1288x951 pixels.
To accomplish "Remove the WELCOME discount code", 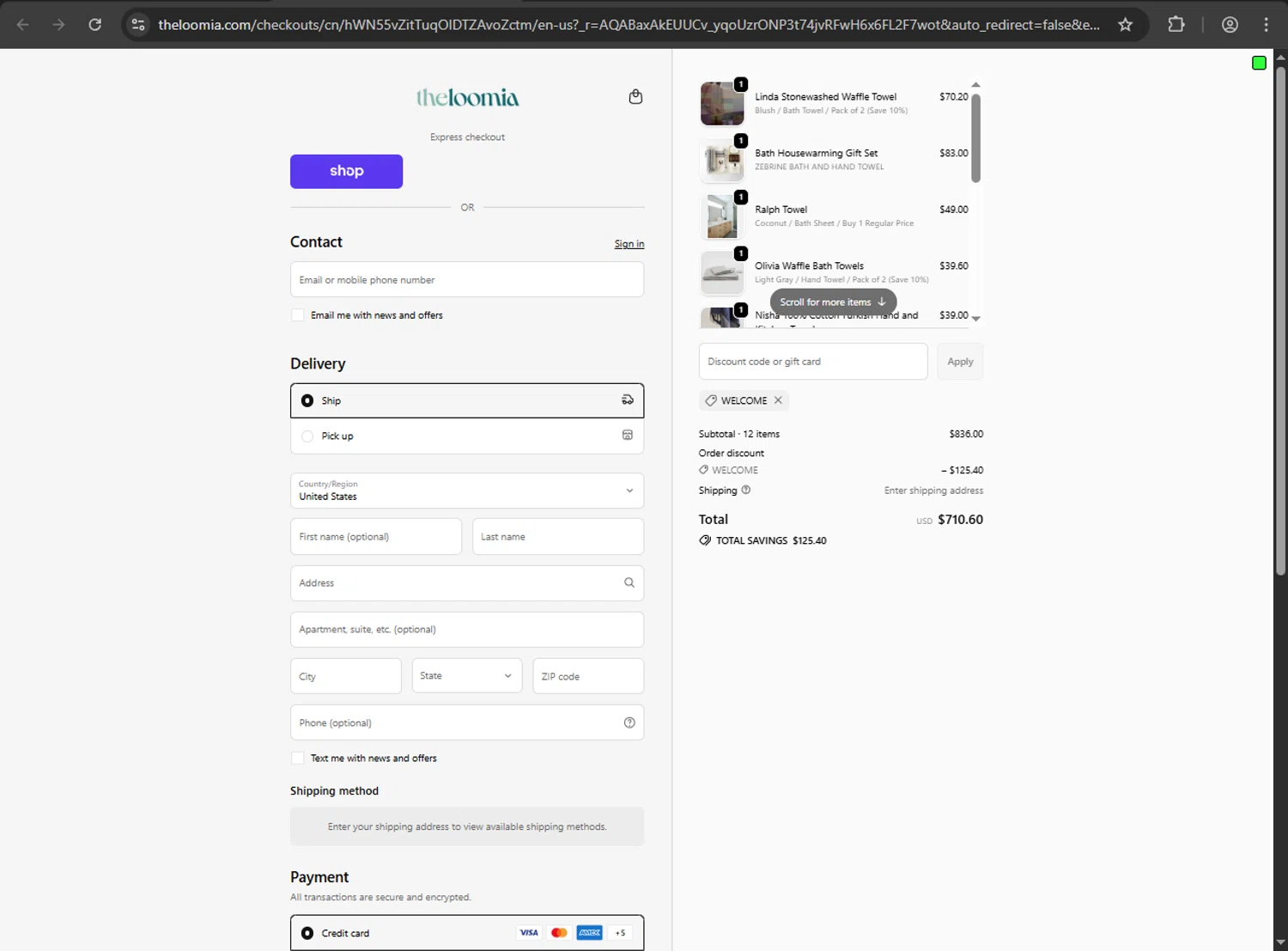I will pyautogui.click(x=778, y=400).
